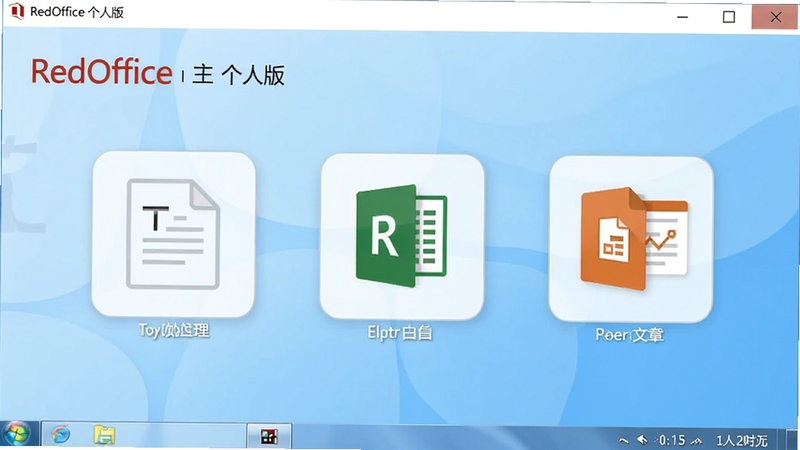The image size is (800, 450).
Task: Click the 'Poen' label under presentation tile
Action: [x=630, y=335]
